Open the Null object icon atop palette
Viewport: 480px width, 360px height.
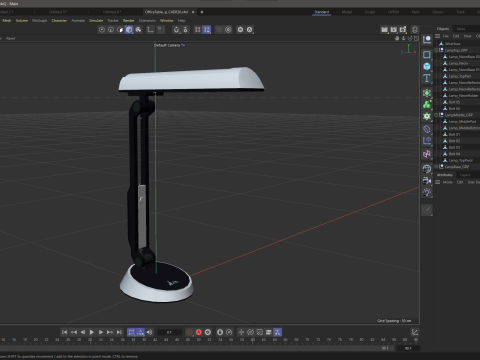427,40
